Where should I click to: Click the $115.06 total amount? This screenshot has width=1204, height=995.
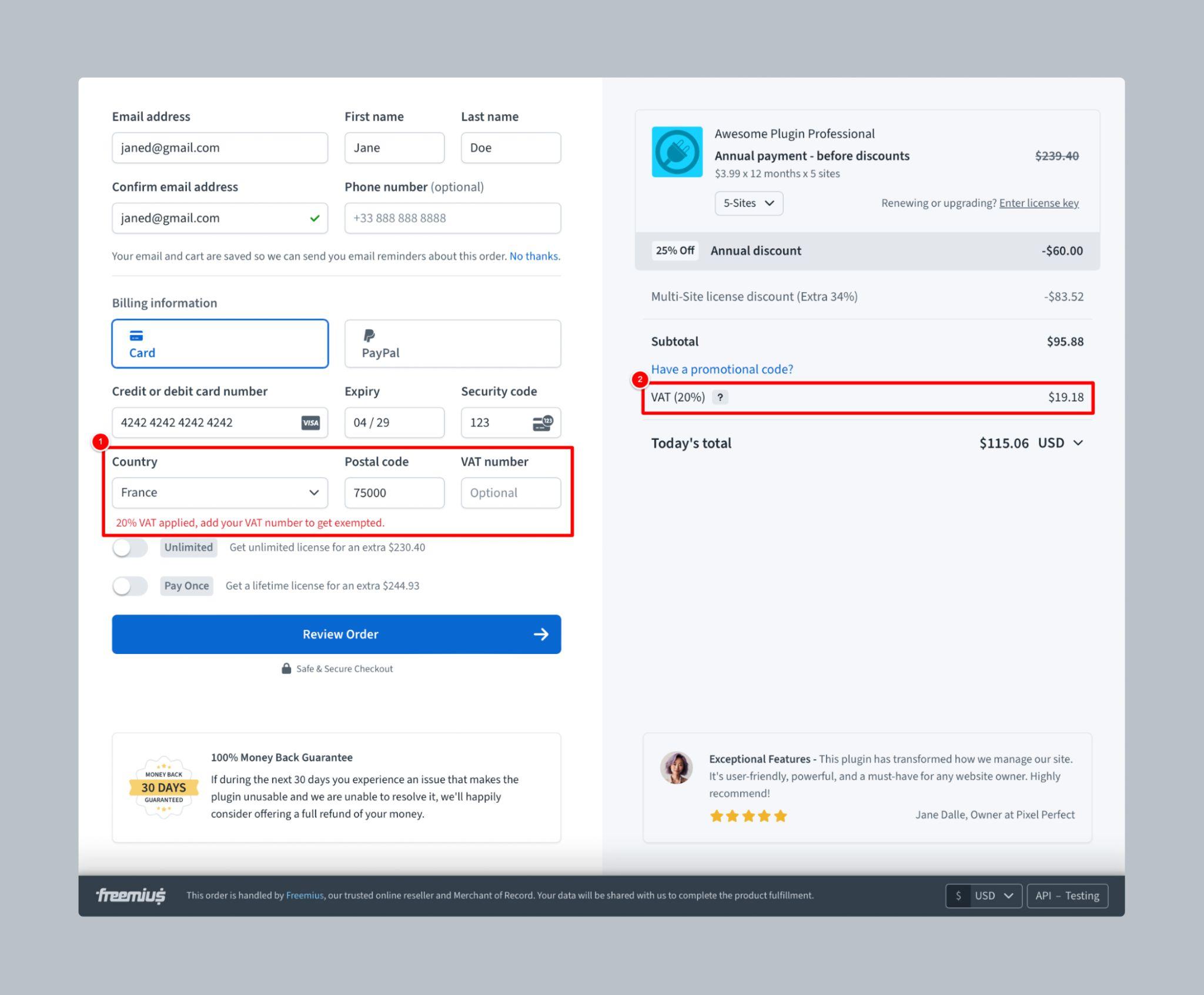(1004, 443)
